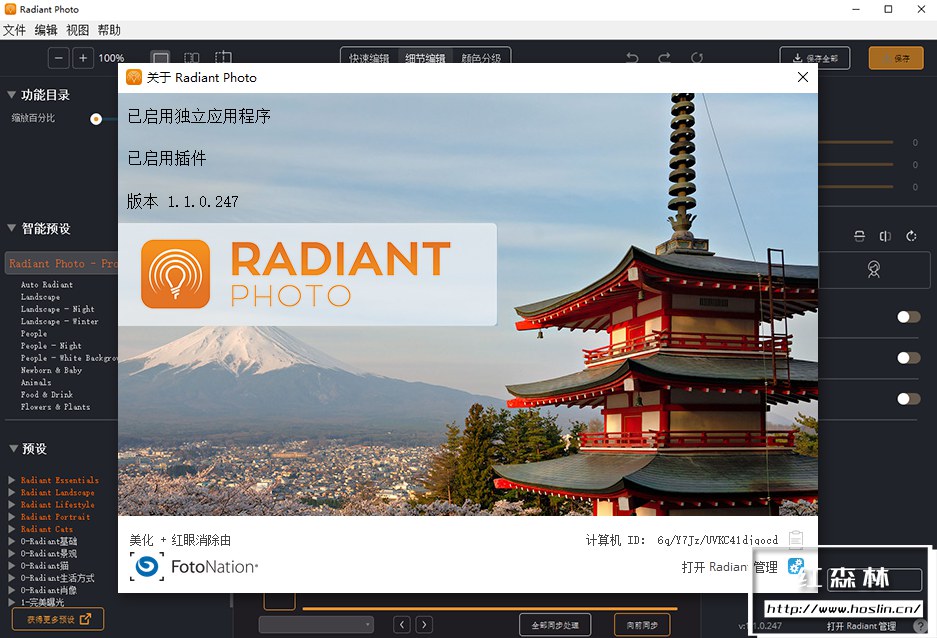Image resolution: width=937 pixels, height=638 pixels.
Task: Expand the Radiant Portrait preset group
Action: pyautogui.click(x=12, y=517)
